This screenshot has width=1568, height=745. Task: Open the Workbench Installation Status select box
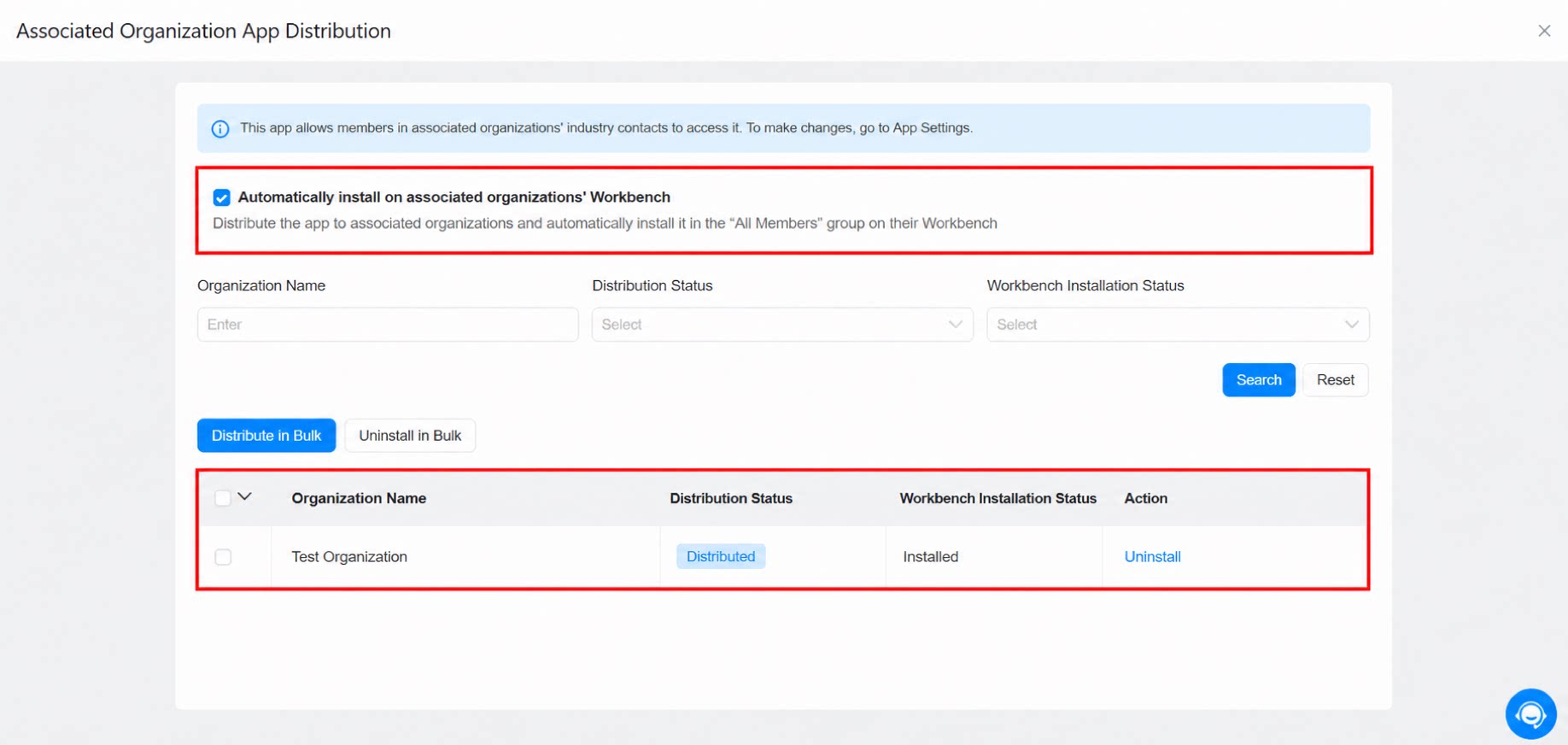point(1178,325)
